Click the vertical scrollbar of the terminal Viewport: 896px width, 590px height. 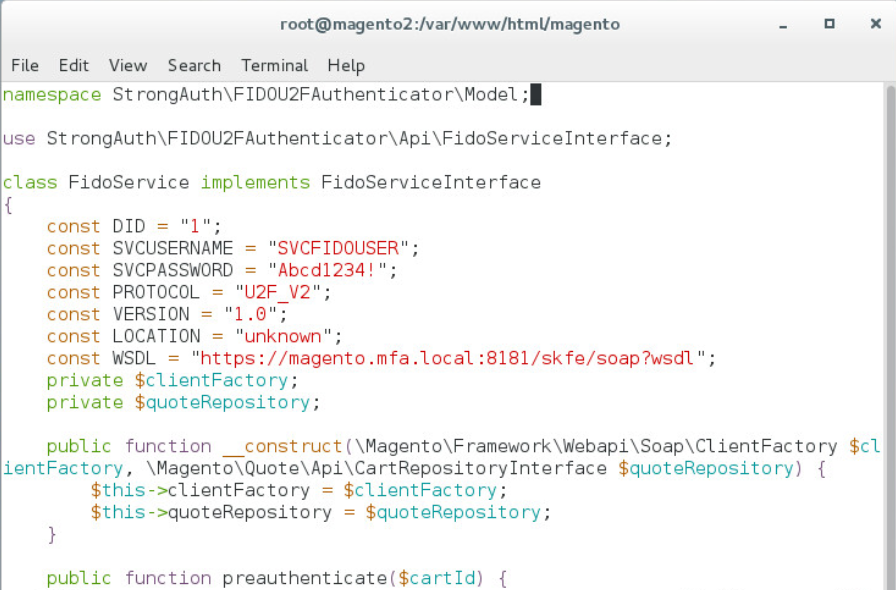click(890, 336)
